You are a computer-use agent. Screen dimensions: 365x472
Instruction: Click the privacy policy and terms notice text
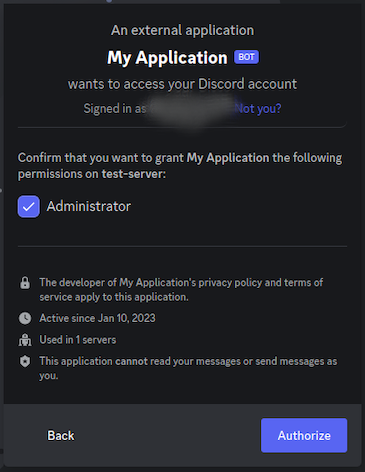point(181,289)
